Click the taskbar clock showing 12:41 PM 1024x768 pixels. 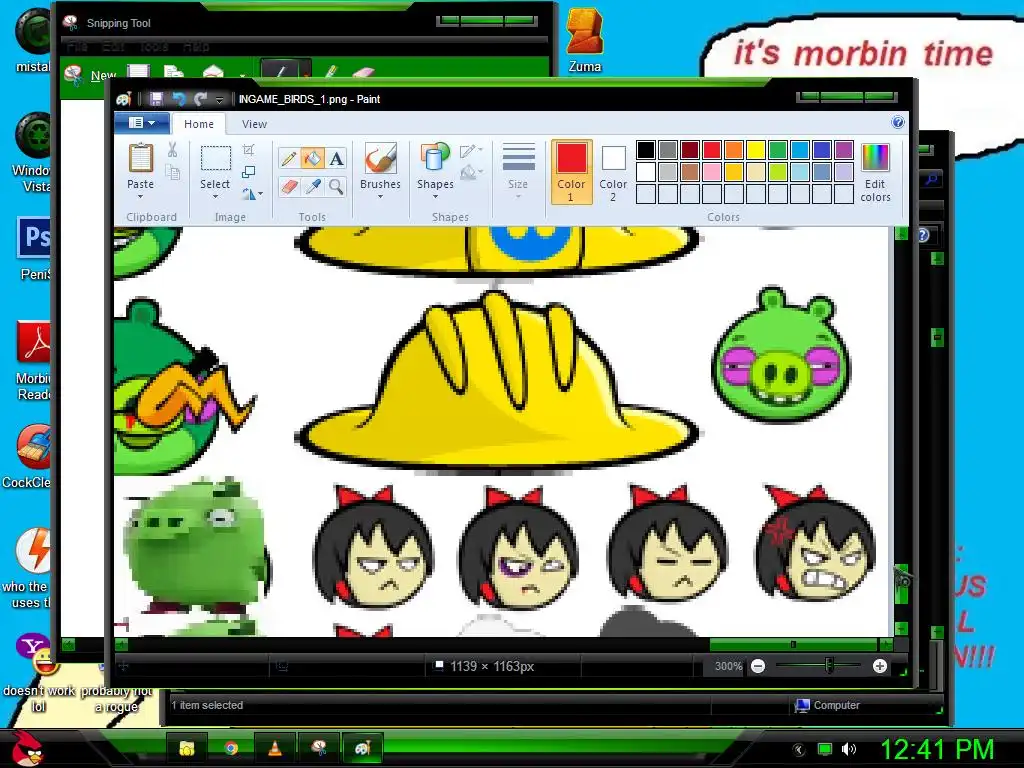pyautogui.click(x=937, y=749)
